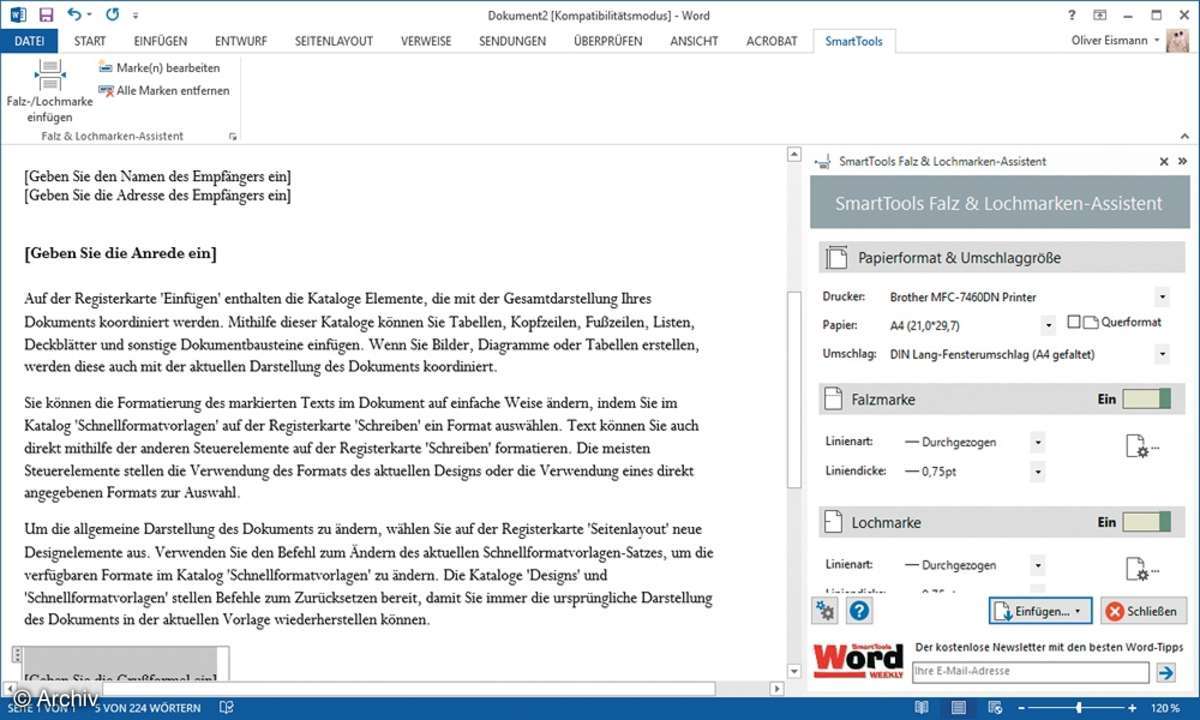Click the Ihre E-Mail-Adresse input field
1200x720 pixels.
click(1030, 672)
